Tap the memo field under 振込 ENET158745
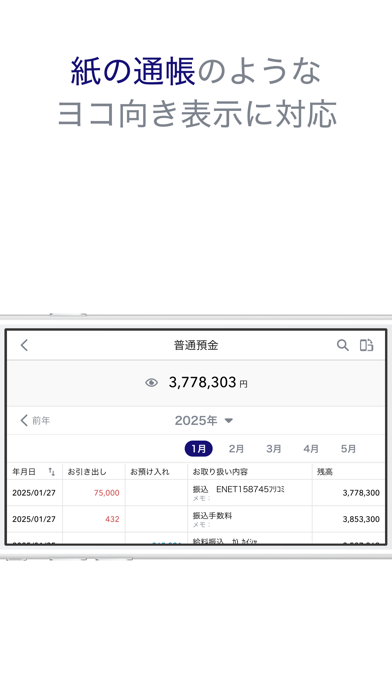The width and height of the screenshot is (392, 696). pyautogui.click(x=202, y=498)
